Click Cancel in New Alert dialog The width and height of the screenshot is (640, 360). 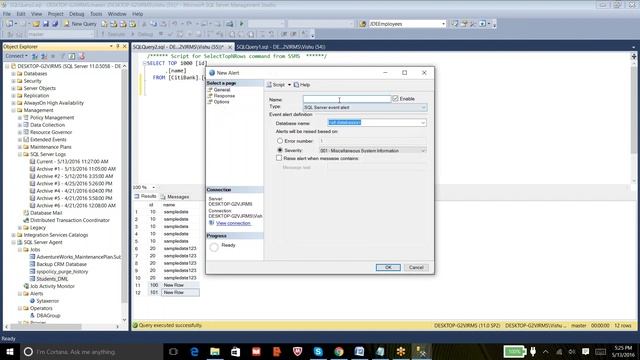pos(416,267)
